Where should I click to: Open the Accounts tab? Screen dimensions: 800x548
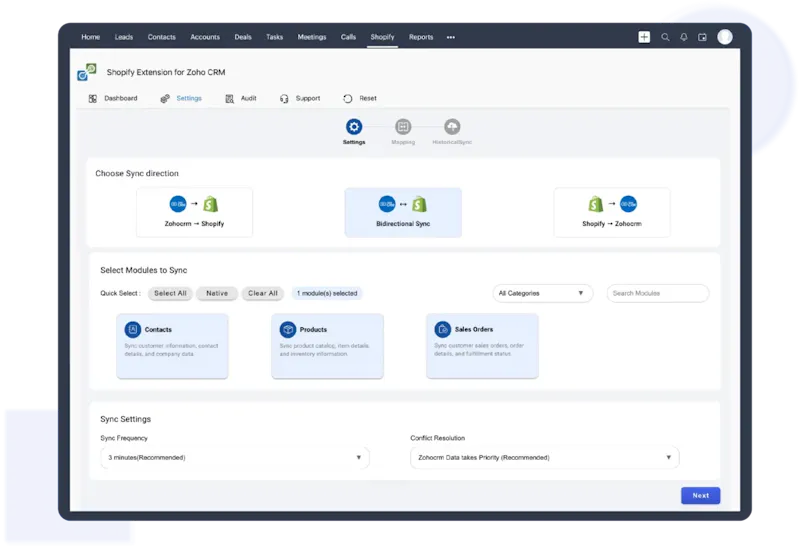tap(205, 37)
